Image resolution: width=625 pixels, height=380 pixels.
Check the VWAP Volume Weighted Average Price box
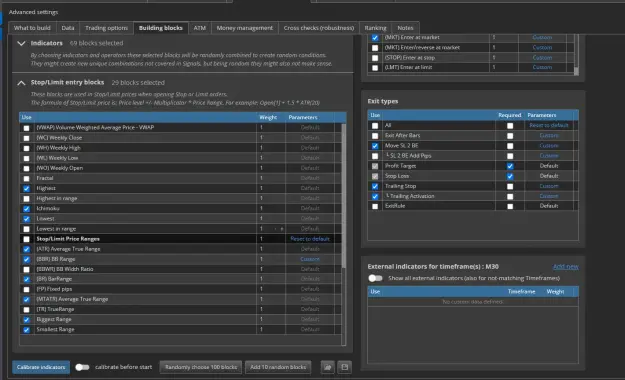pos(26,128)
